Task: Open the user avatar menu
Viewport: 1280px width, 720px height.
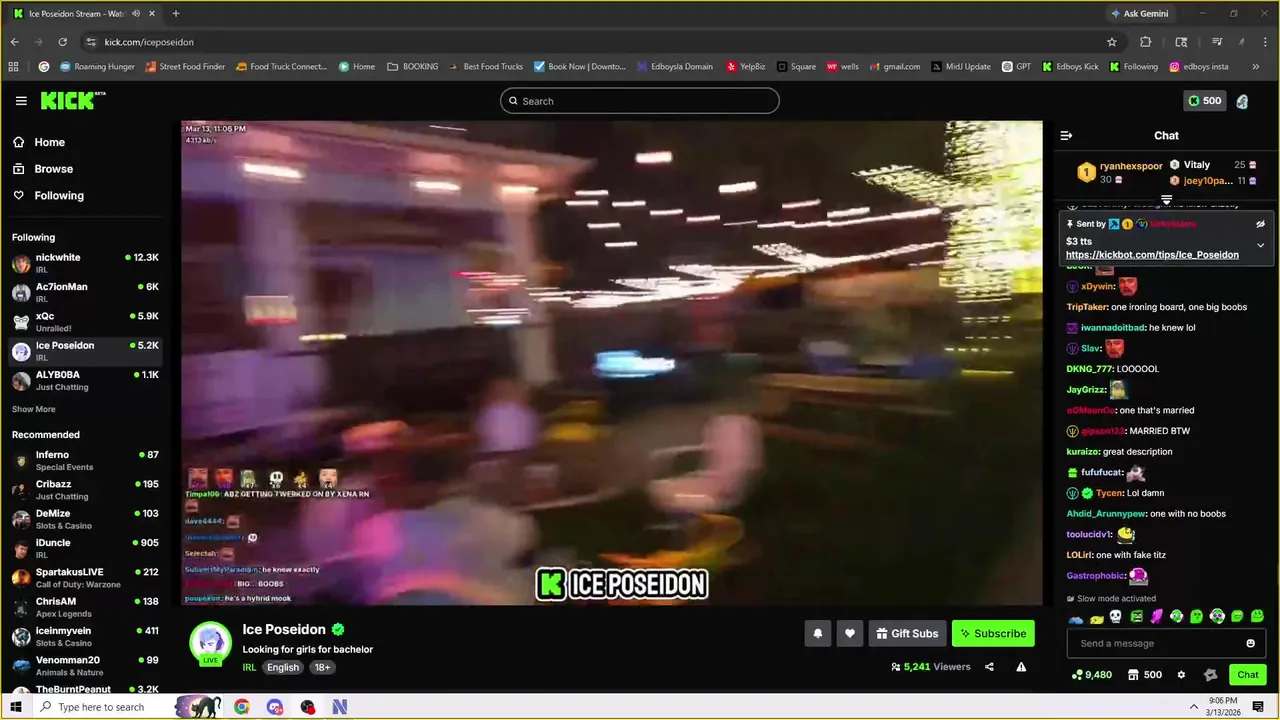Action: point(1242,101)
